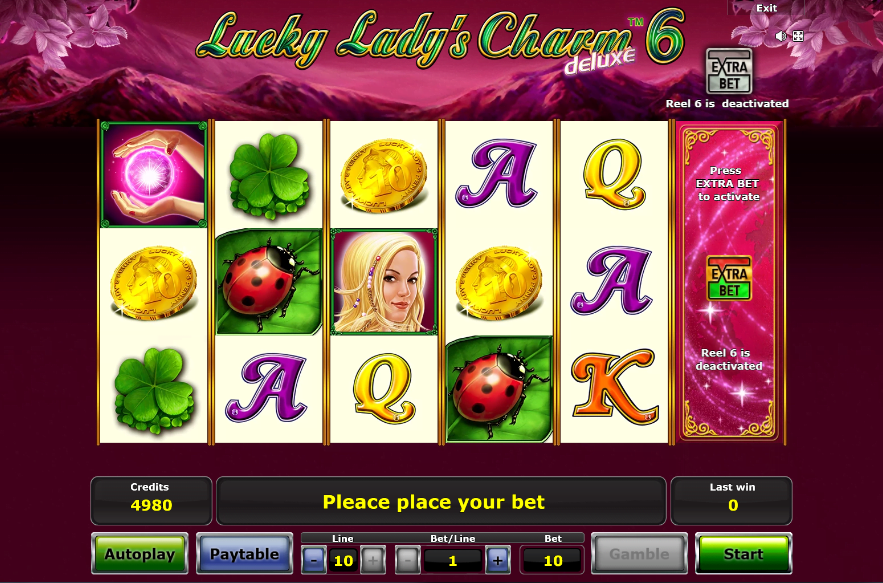This screenshot has width=883, height=583.
Task: Toggle the gray EXTRA BET icon at top
Action: click(x=729, y=72)
